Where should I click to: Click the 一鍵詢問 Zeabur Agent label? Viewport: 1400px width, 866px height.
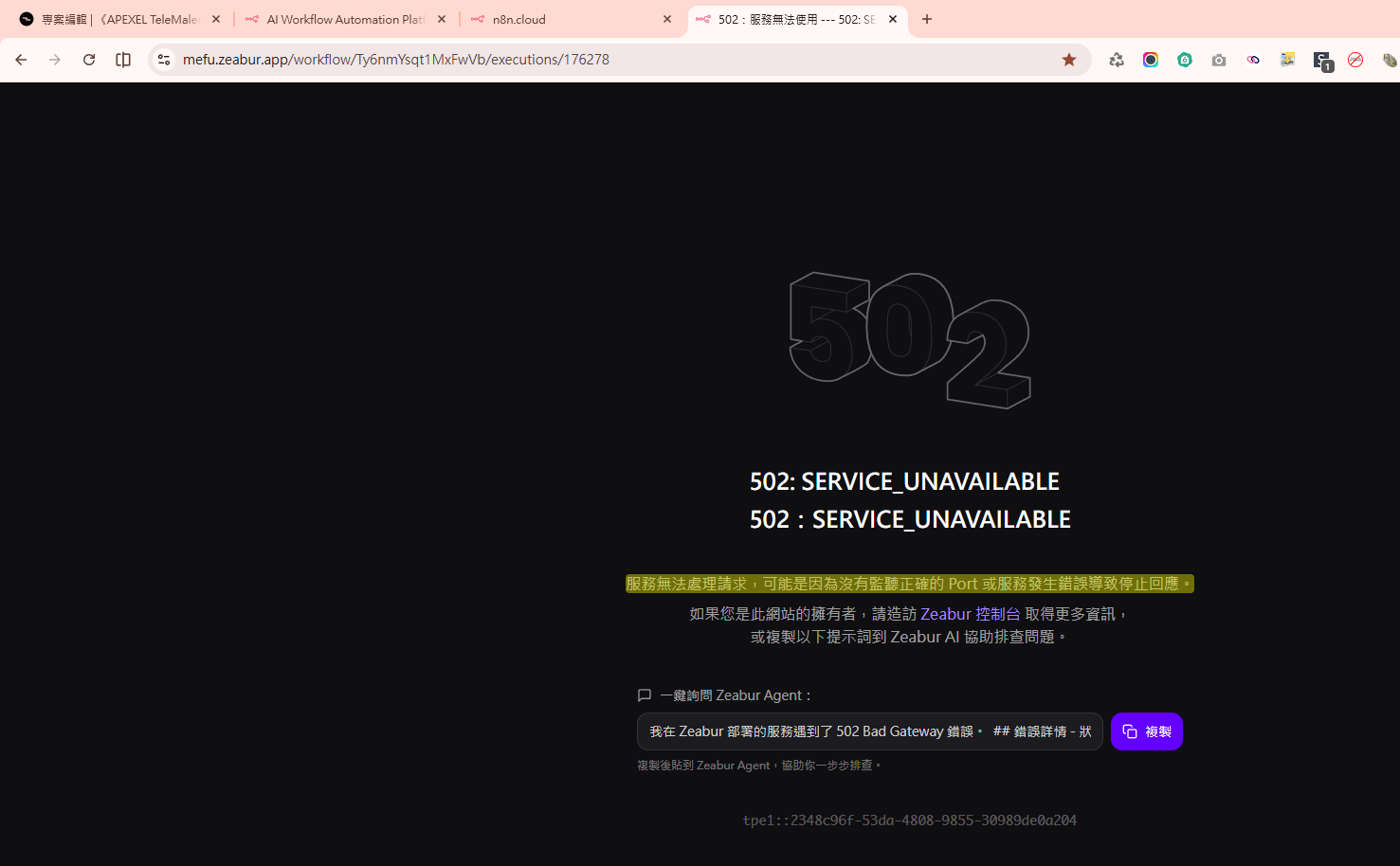736,695
